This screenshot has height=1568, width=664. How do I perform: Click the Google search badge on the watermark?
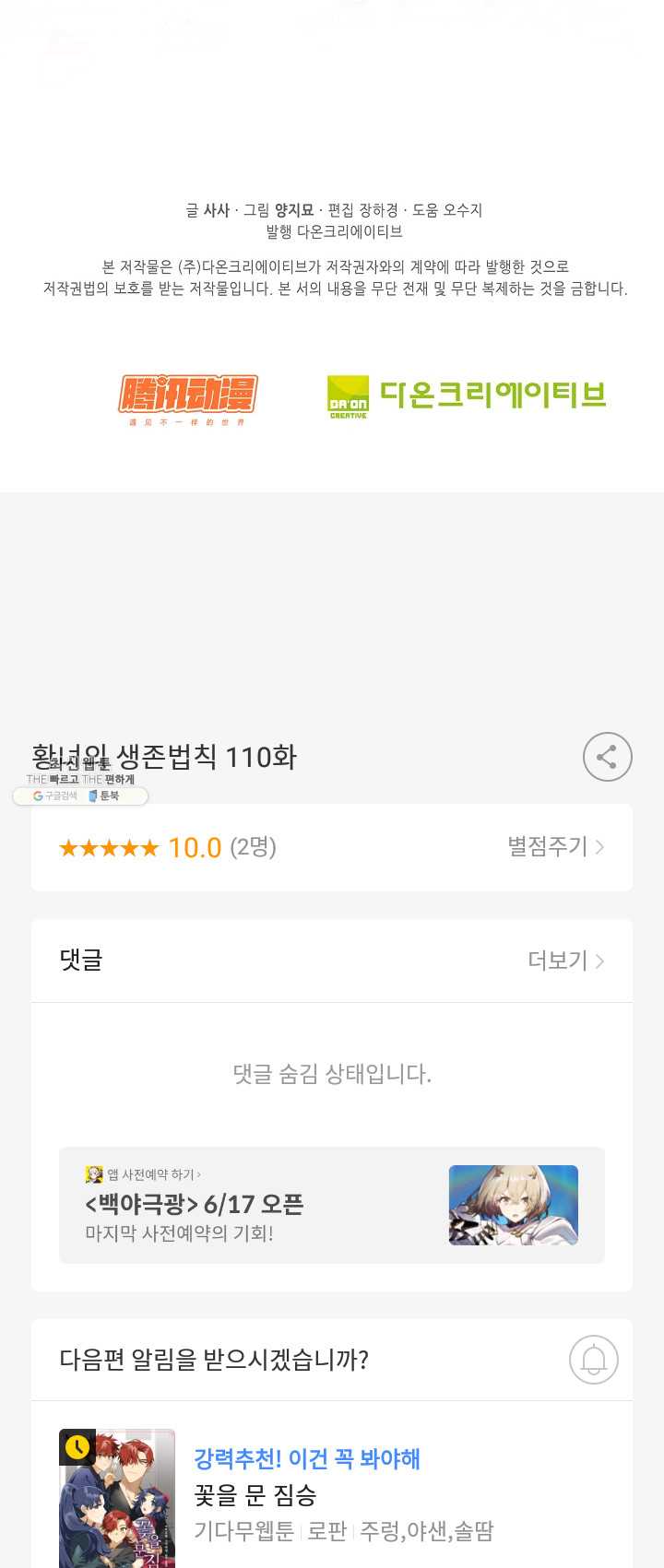point(55,796)
